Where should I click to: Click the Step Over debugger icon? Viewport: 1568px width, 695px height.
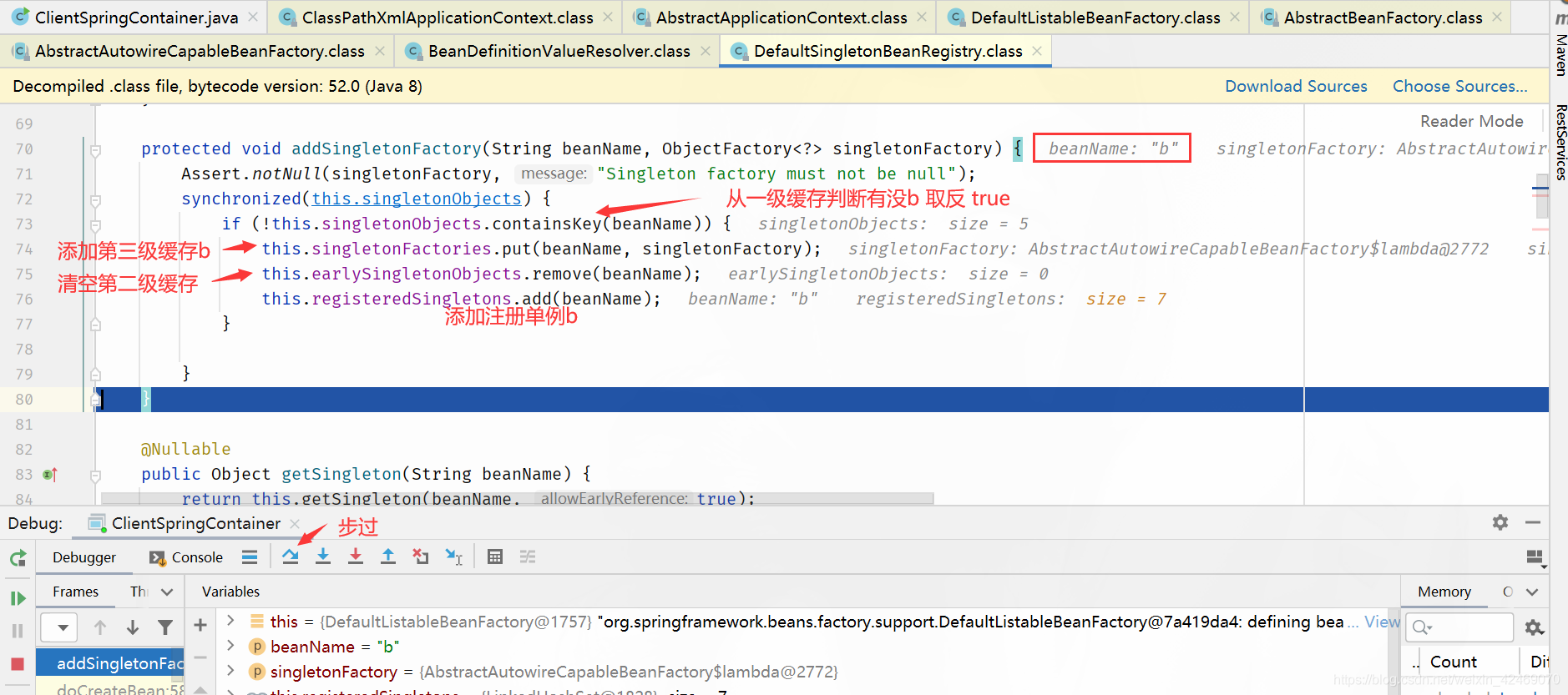(x=290, y=557)
